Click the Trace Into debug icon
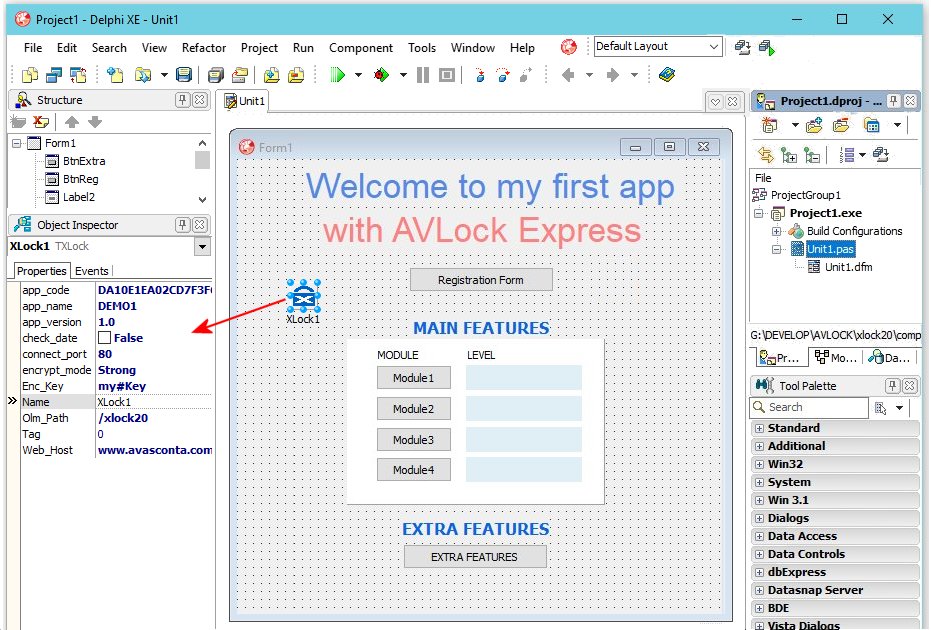Image resolution: width=931 pixels, height=630 pixels. (x=480, y=75)
